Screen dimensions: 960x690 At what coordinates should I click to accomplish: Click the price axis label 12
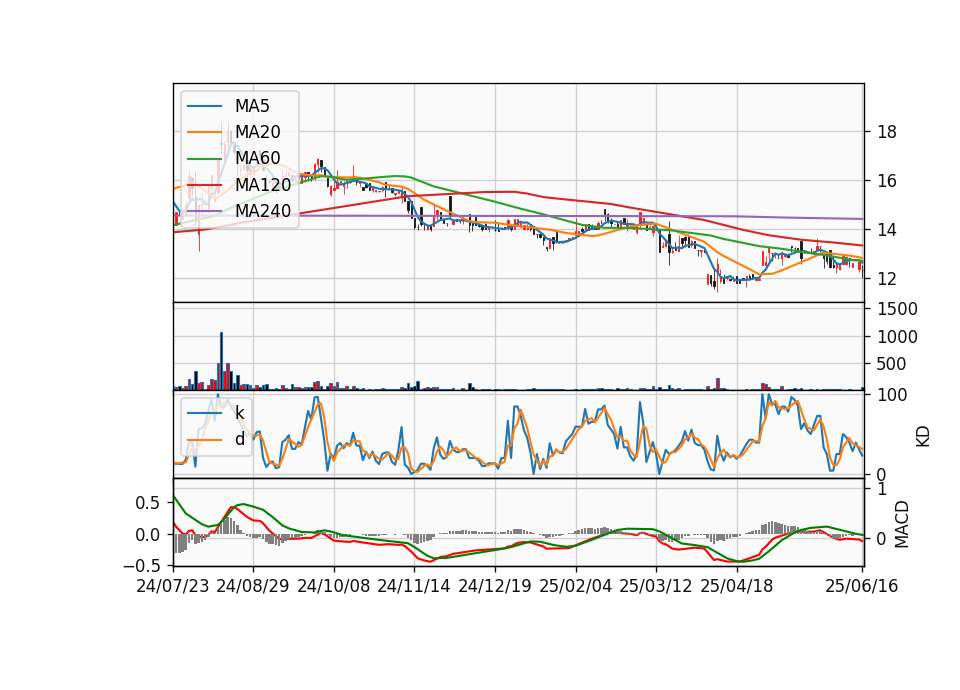(x=887, y=279)
